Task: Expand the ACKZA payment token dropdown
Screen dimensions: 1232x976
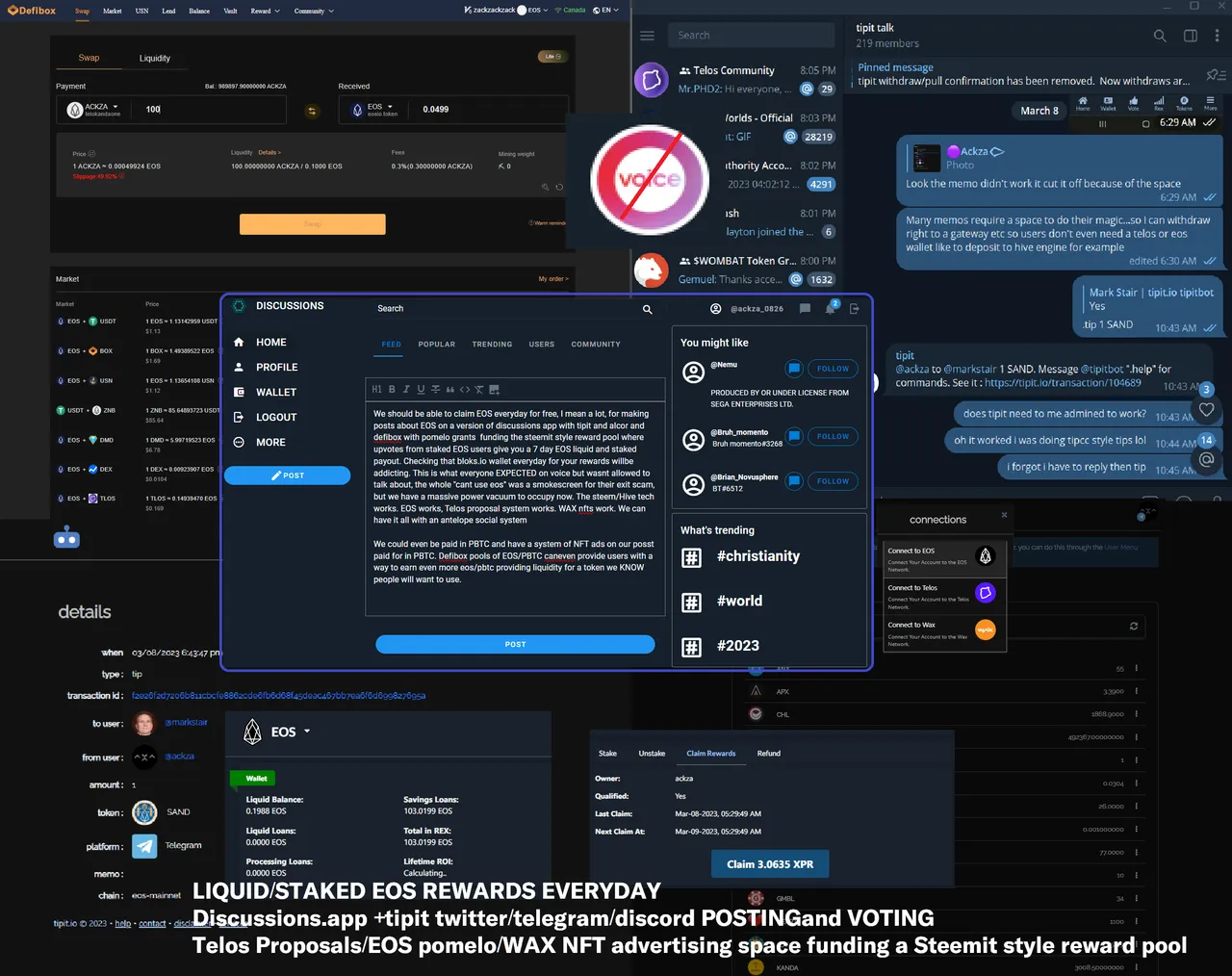Action: point(115,107)
